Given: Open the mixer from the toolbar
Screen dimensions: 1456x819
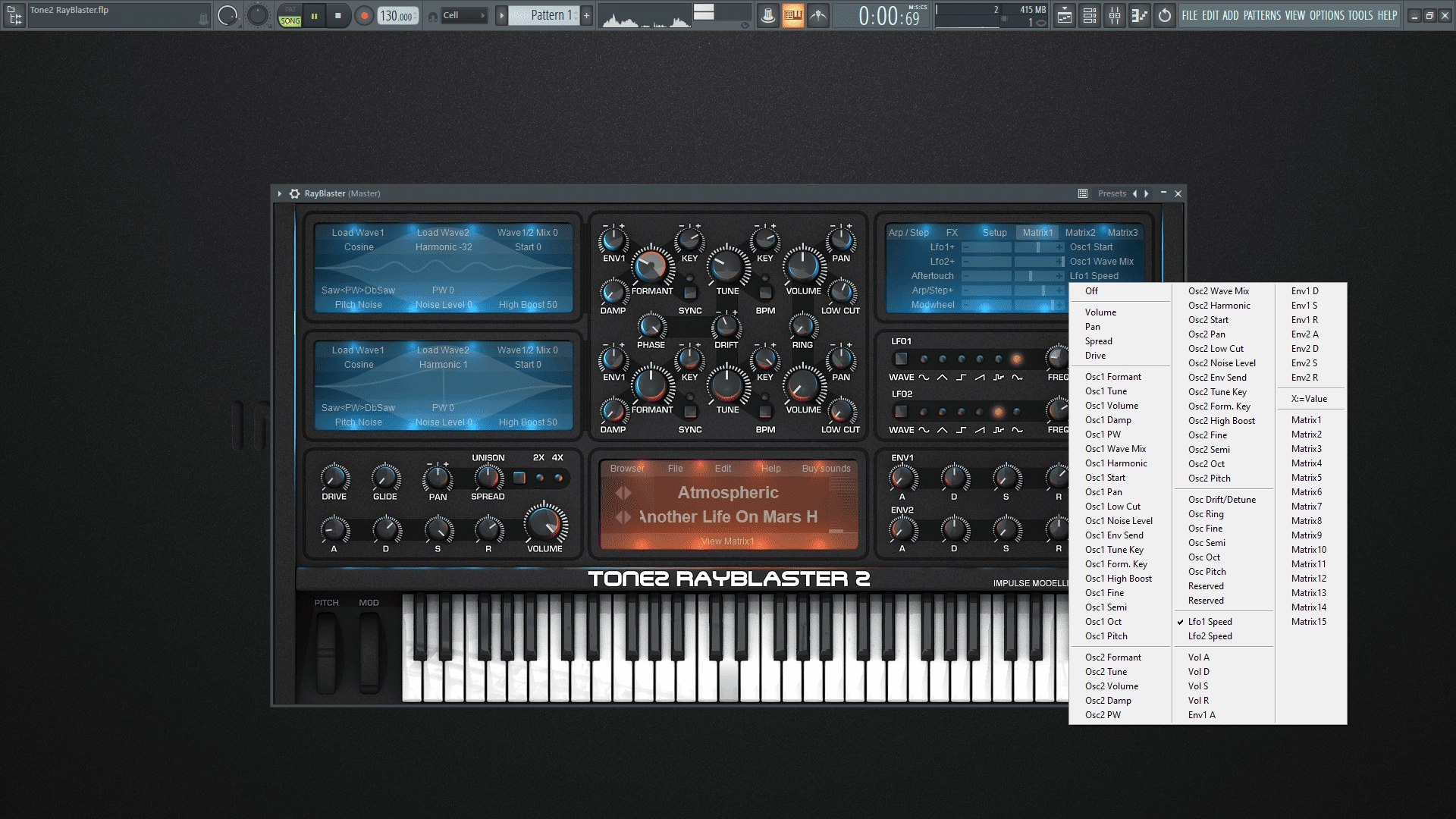Looking at the screenshot, I should coord(1115,15).
